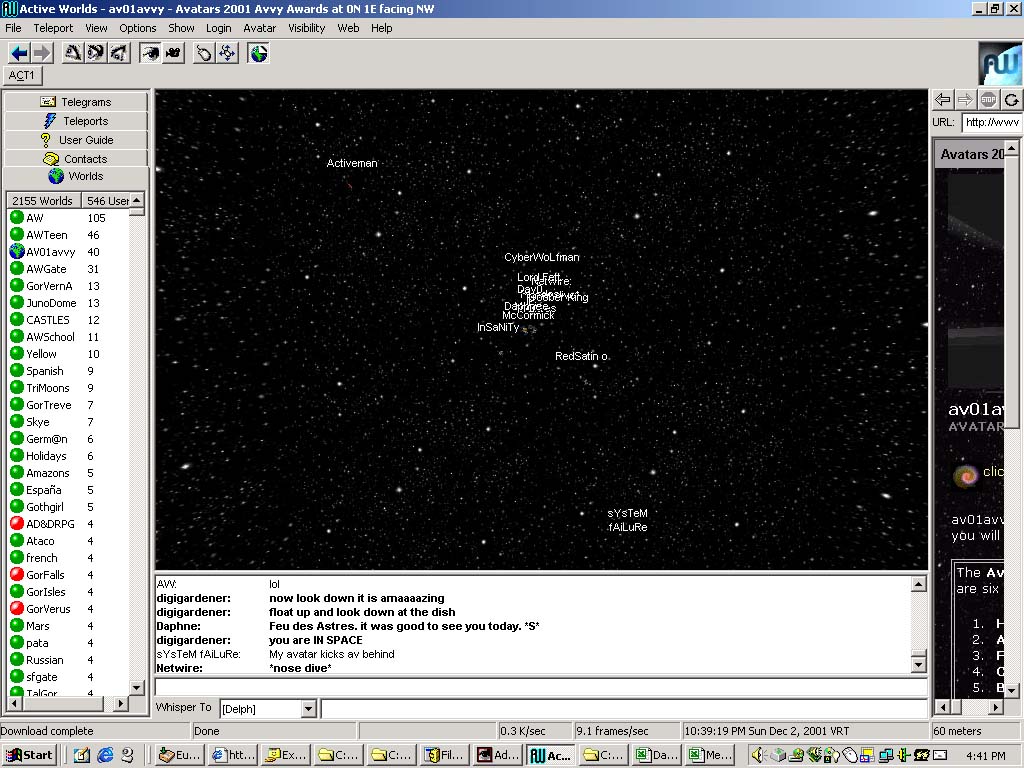Toggle mouse move mode icon
The width and height of the screenshot is (1024, 768).
click(204, 53)
